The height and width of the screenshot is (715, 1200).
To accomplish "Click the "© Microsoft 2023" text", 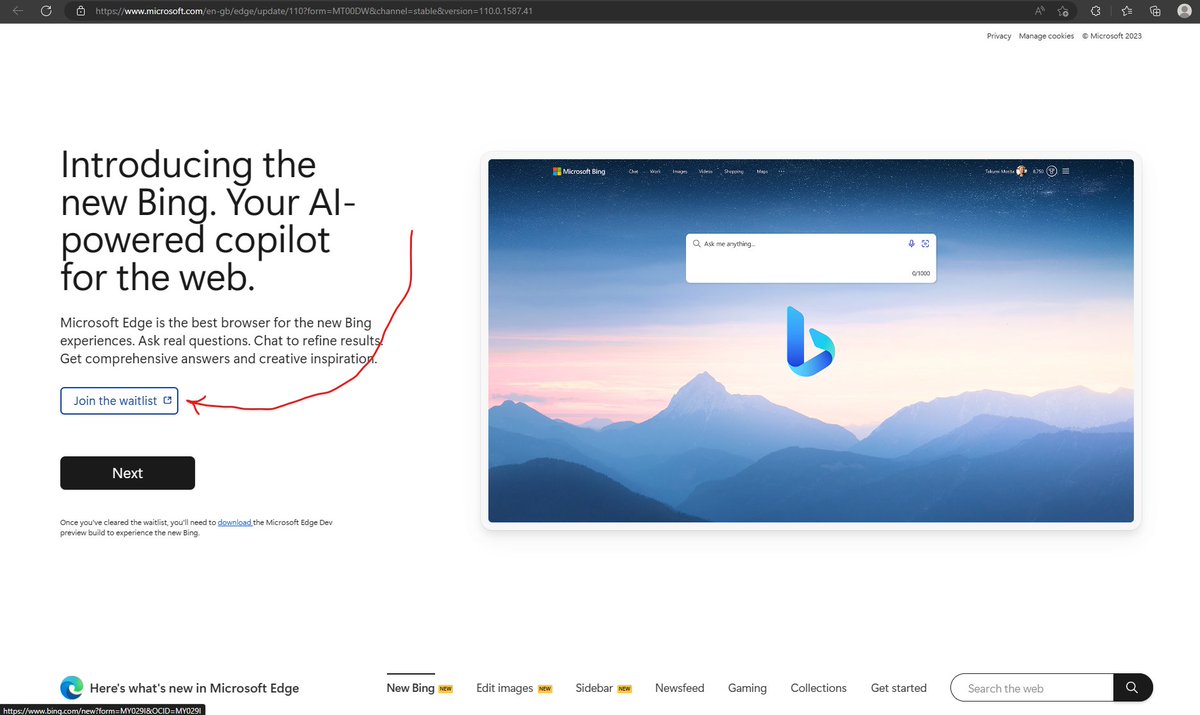I will pos(1111,36).
